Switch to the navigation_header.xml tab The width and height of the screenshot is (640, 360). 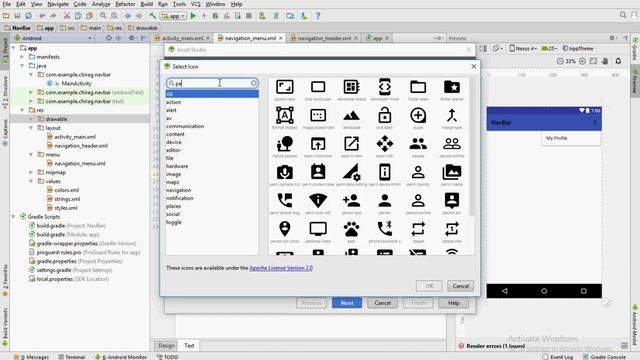pyautogui.click(x=324, y=38)
